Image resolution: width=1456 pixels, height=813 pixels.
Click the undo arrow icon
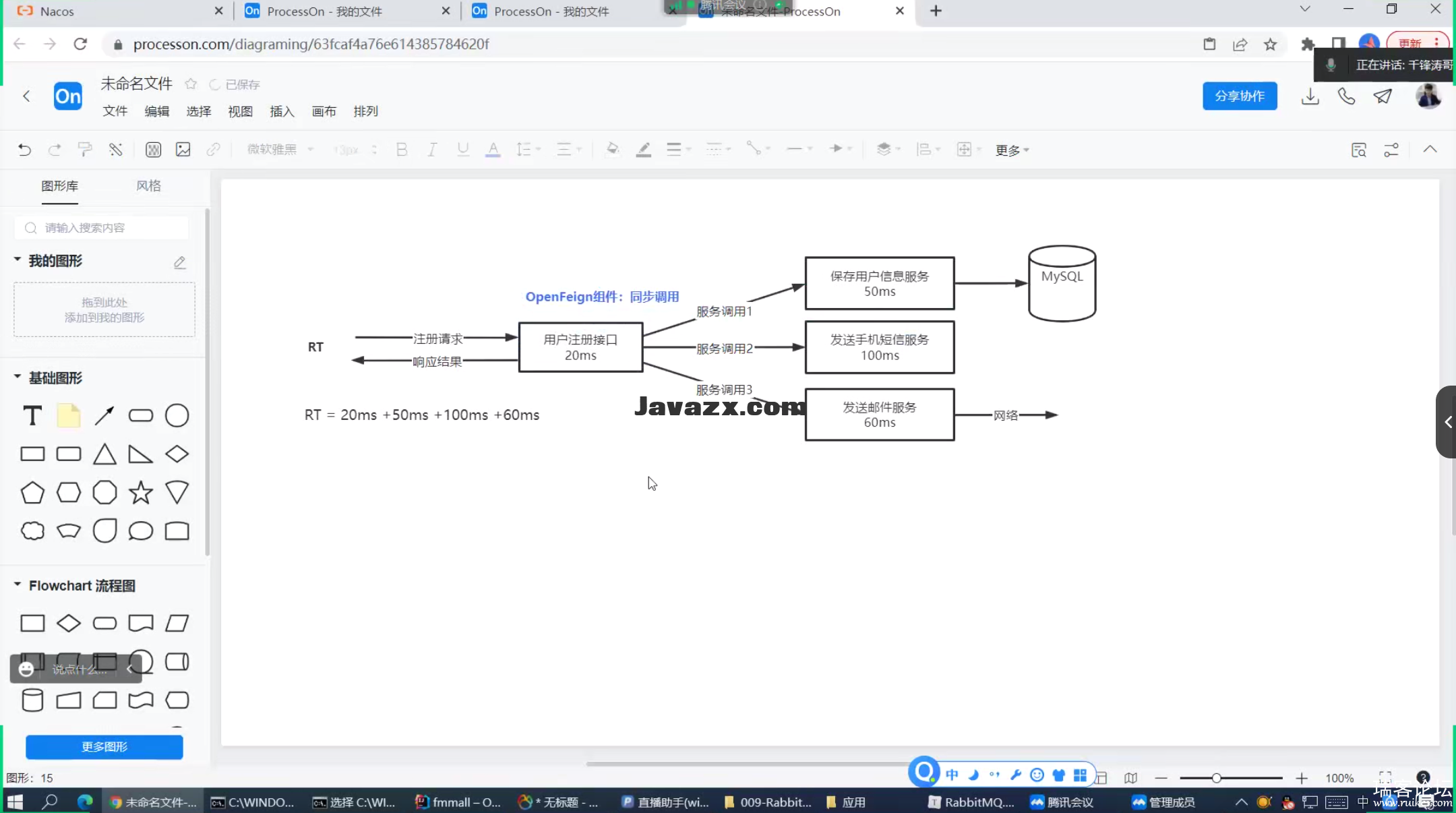point(24,150)
